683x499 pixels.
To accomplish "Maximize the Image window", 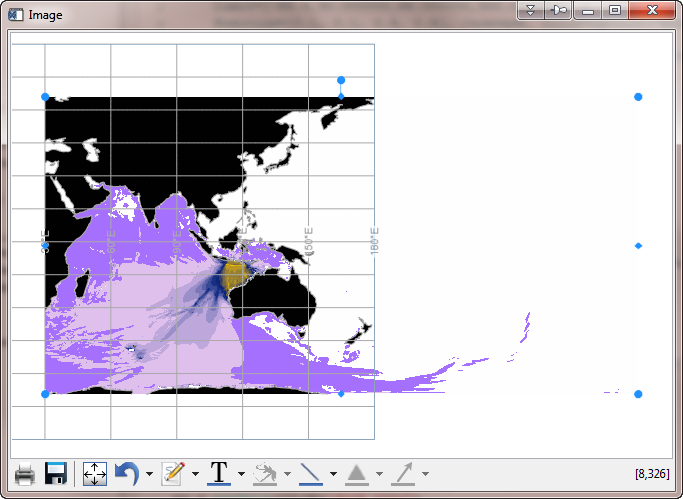I will pyautogui.click(x=615, y=10).
